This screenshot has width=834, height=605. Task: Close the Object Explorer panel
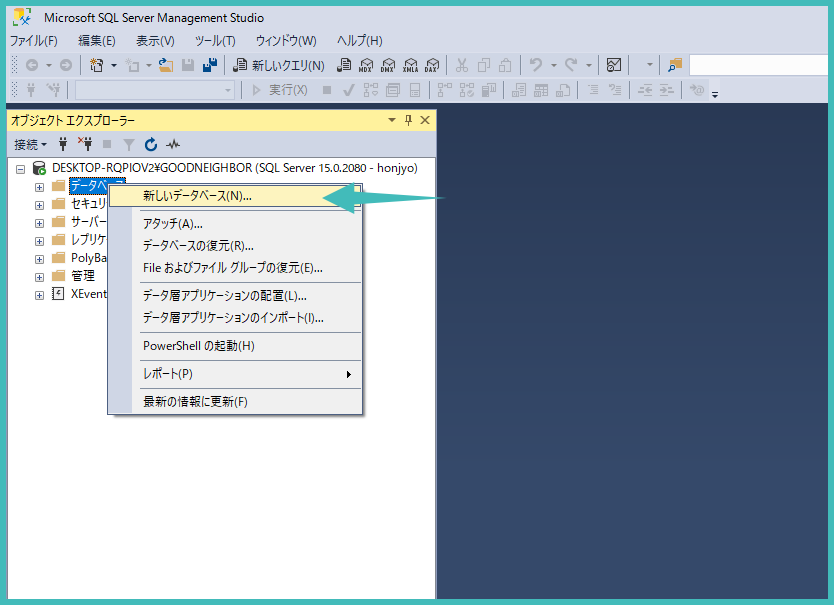tap(425, 120)
